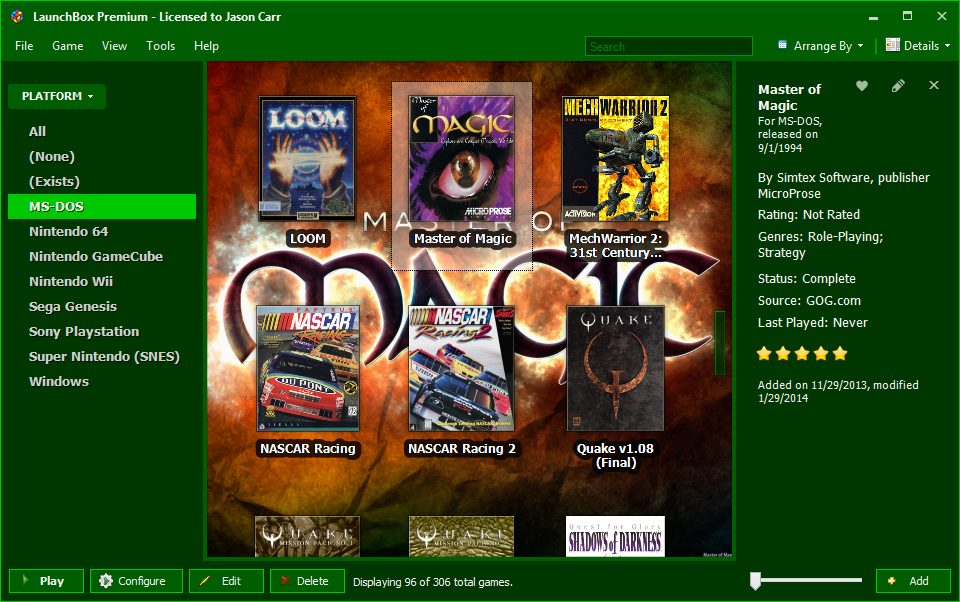
Task: Click the Rating: Not Rated text
Action: pyautogui.click(x=809, y=215)
